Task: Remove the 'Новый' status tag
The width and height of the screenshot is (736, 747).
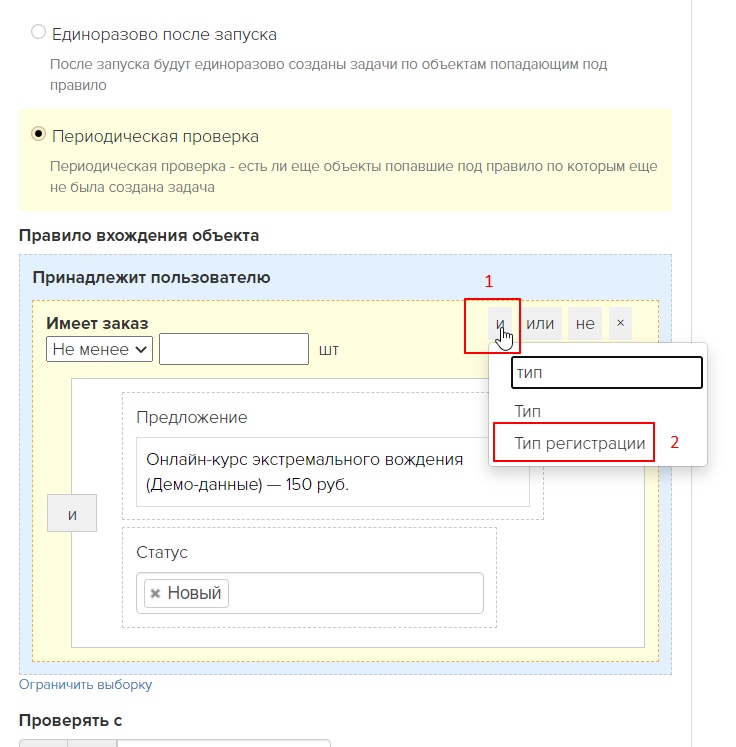Action: click(x=155, y=593)
